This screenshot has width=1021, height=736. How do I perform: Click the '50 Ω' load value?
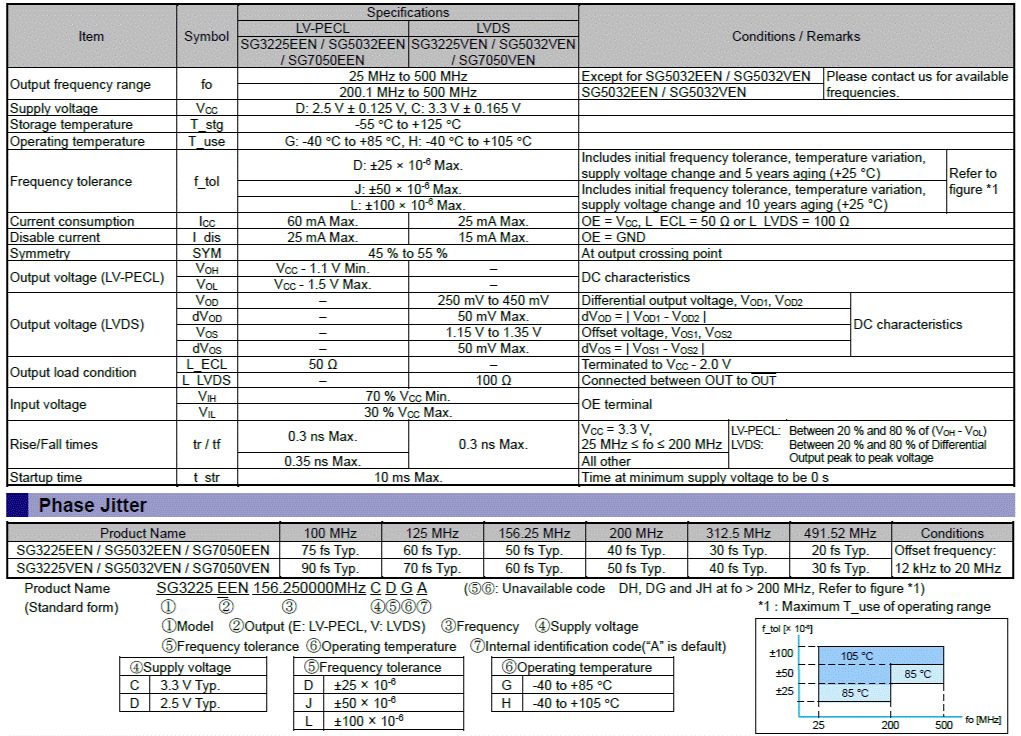322,364
